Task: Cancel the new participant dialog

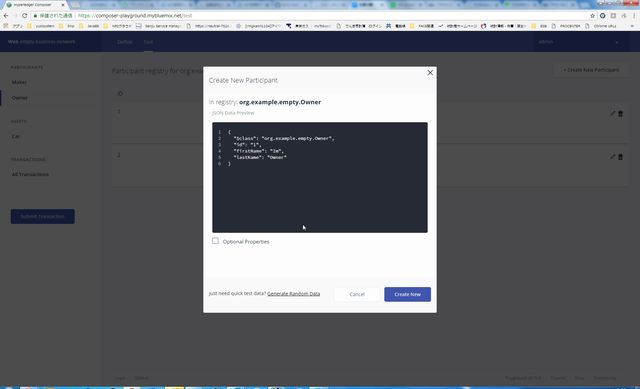Action: coord(357,294)
